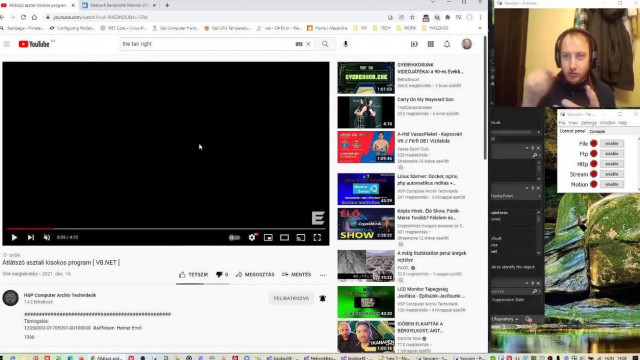Click the FELIRATKOZVA subscribed button
The image size is (640, 360).
(x=291, y=298)
